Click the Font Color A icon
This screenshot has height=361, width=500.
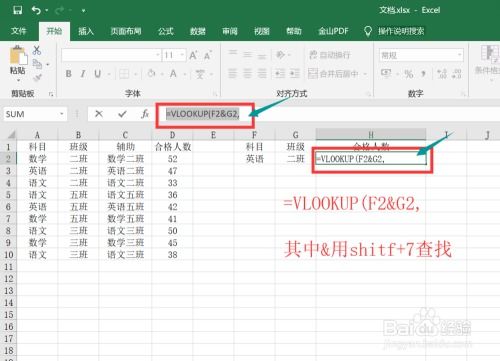click(x=173, y=74)
